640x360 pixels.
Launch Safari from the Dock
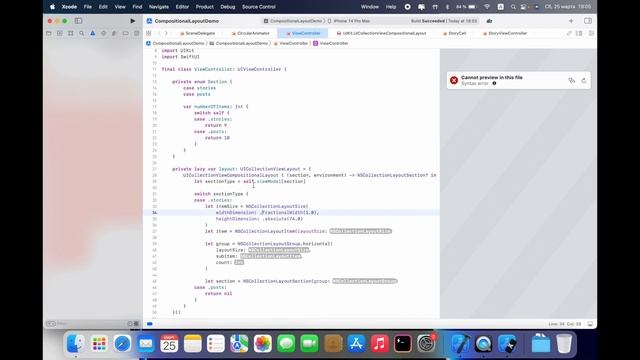[x=122, y=343]
